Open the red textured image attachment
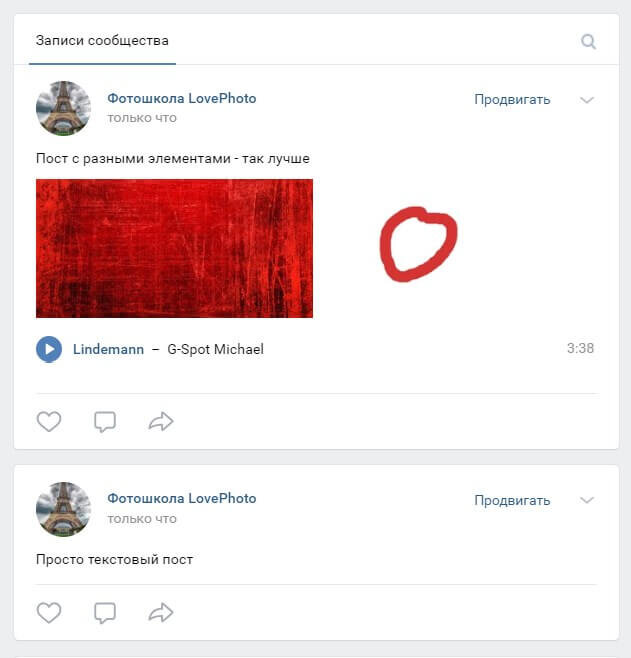The image size is (631, 658). [174, 248]
